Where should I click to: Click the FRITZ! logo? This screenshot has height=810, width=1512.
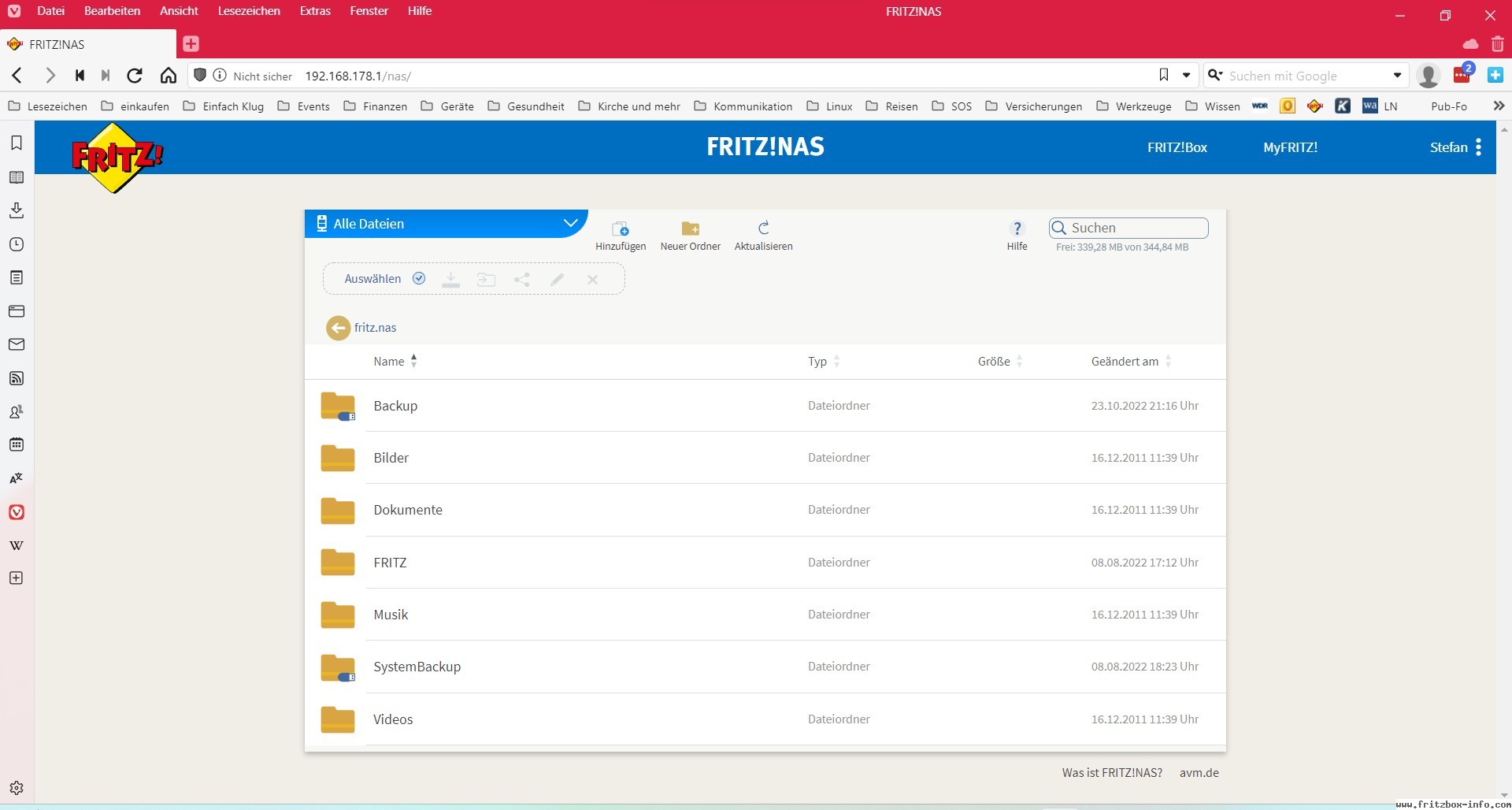(117, 157)
